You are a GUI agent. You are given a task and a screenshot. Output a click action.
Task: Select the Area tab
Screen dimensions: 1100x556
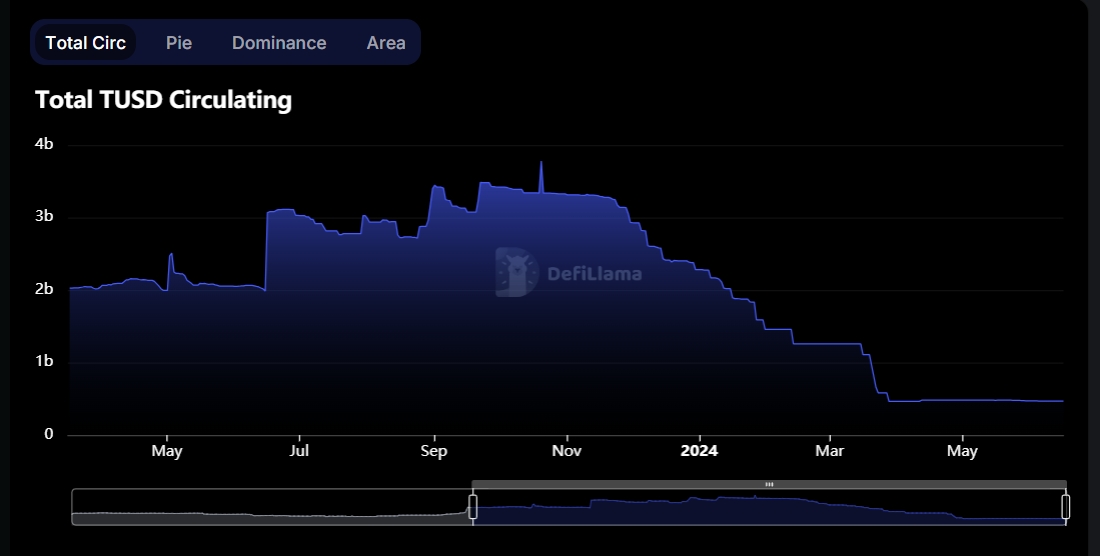(386, 43)
